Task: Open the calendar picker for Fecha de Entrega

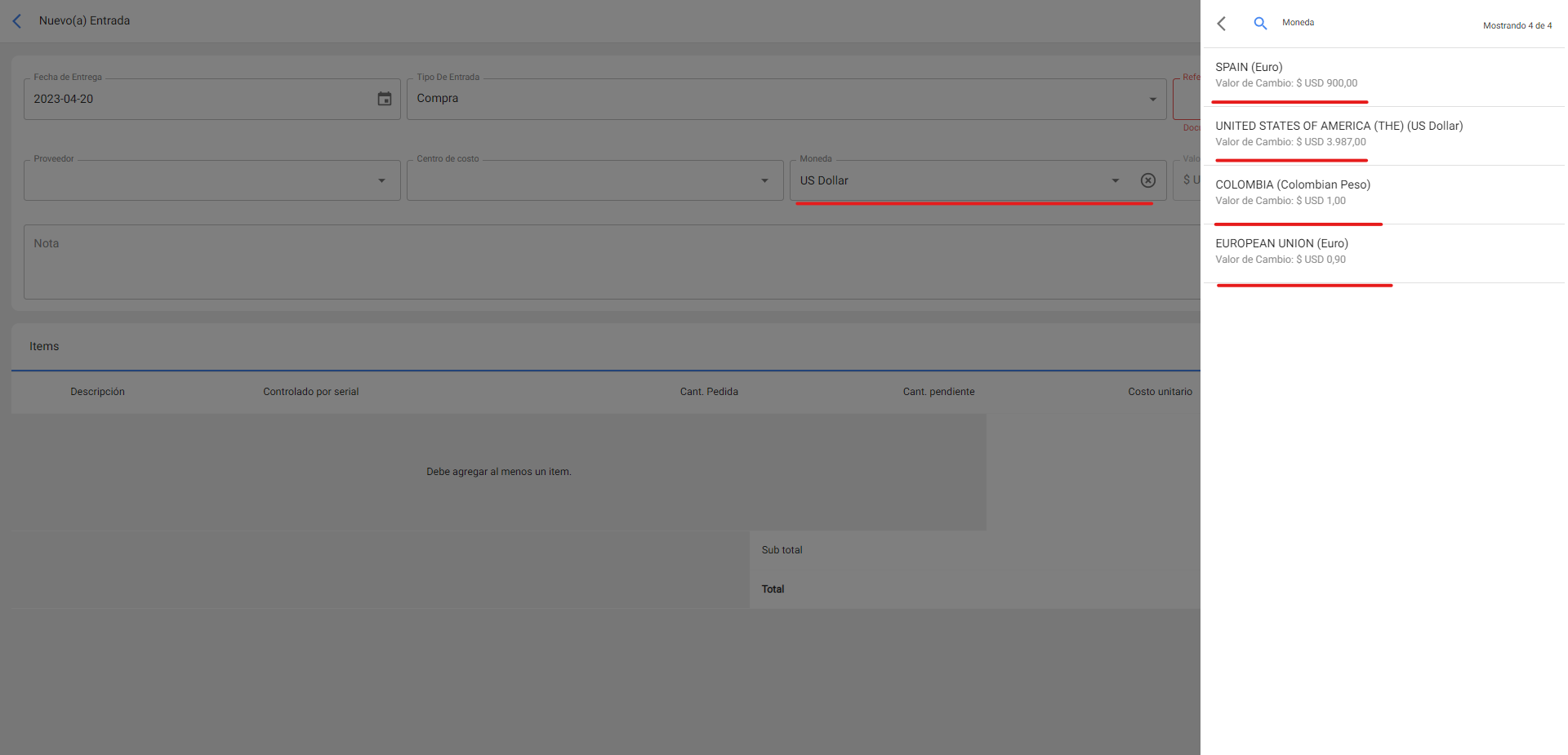Action: (x=384, y=99)
